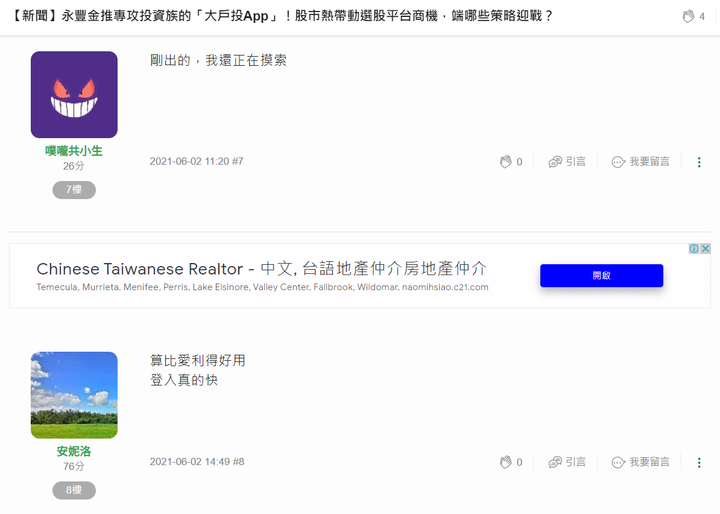The width and height of the screenshot is (720, 514).
Task: Quote post #7 using 引言
Action: click(x=567, y=162)
